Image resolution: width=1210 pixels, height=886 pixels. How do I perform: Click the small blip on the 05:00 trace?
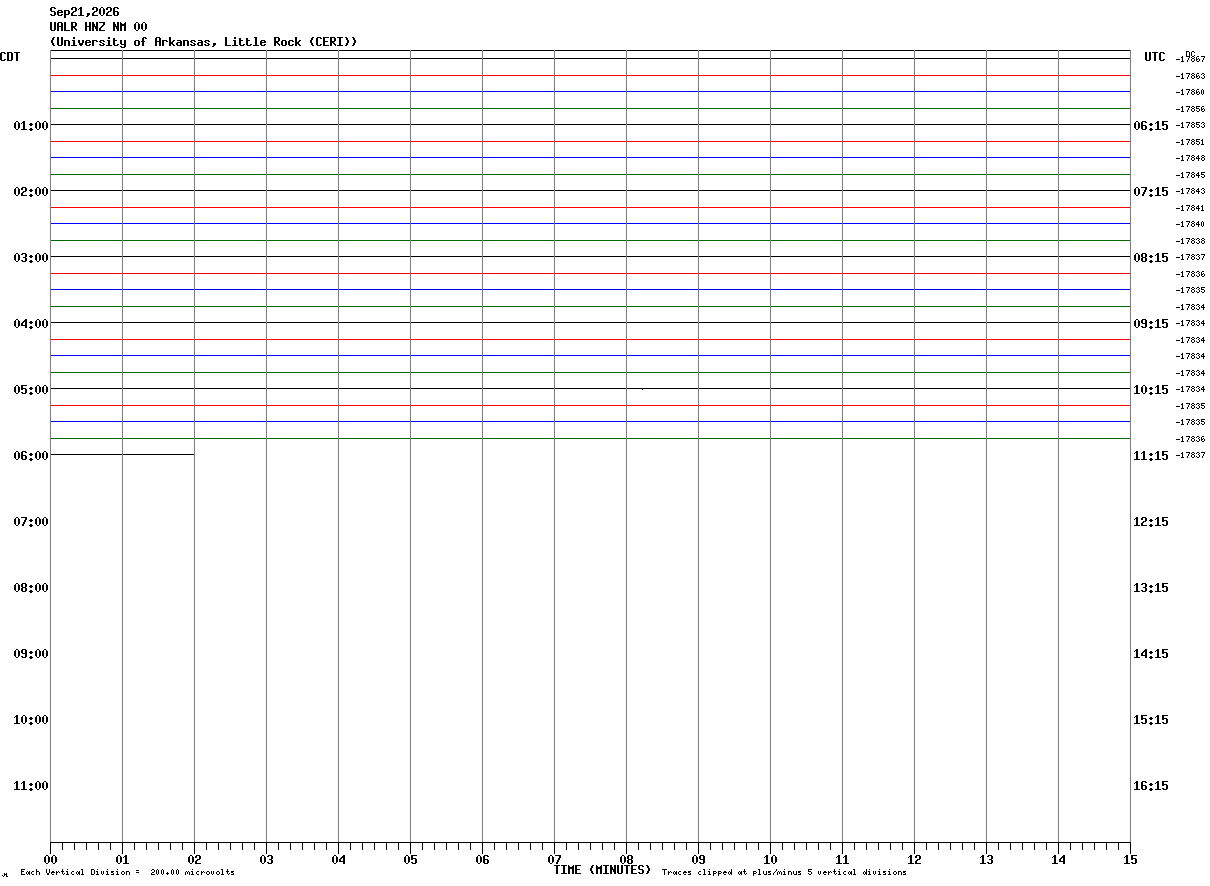(x=642, y=388)
